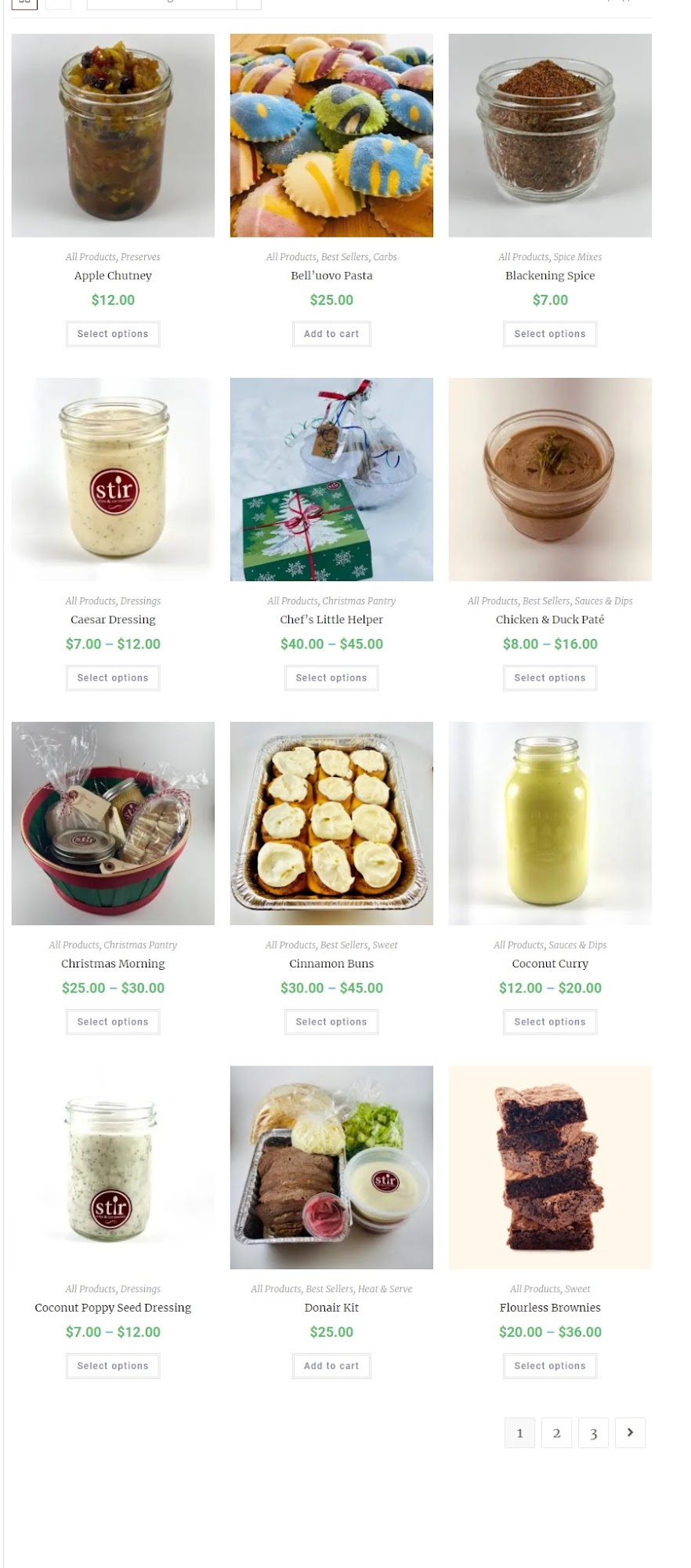Image resolution: width=691 pixels, height=1568 pixels.
Task: Open the Chicken & Duck Paté title link
Action: click(550, 619)
